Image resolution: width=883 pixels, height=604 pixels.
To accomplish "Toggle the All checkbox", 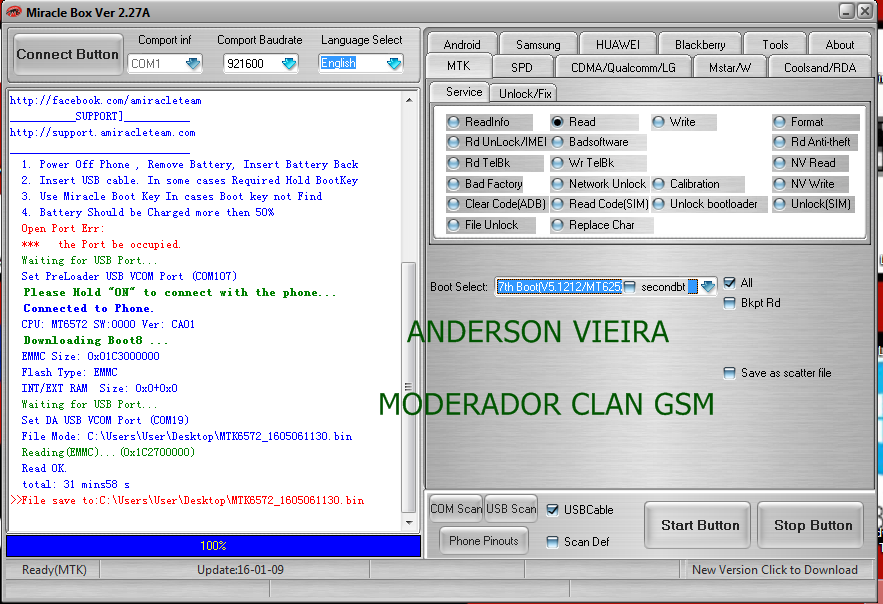I will coord(729,283).
